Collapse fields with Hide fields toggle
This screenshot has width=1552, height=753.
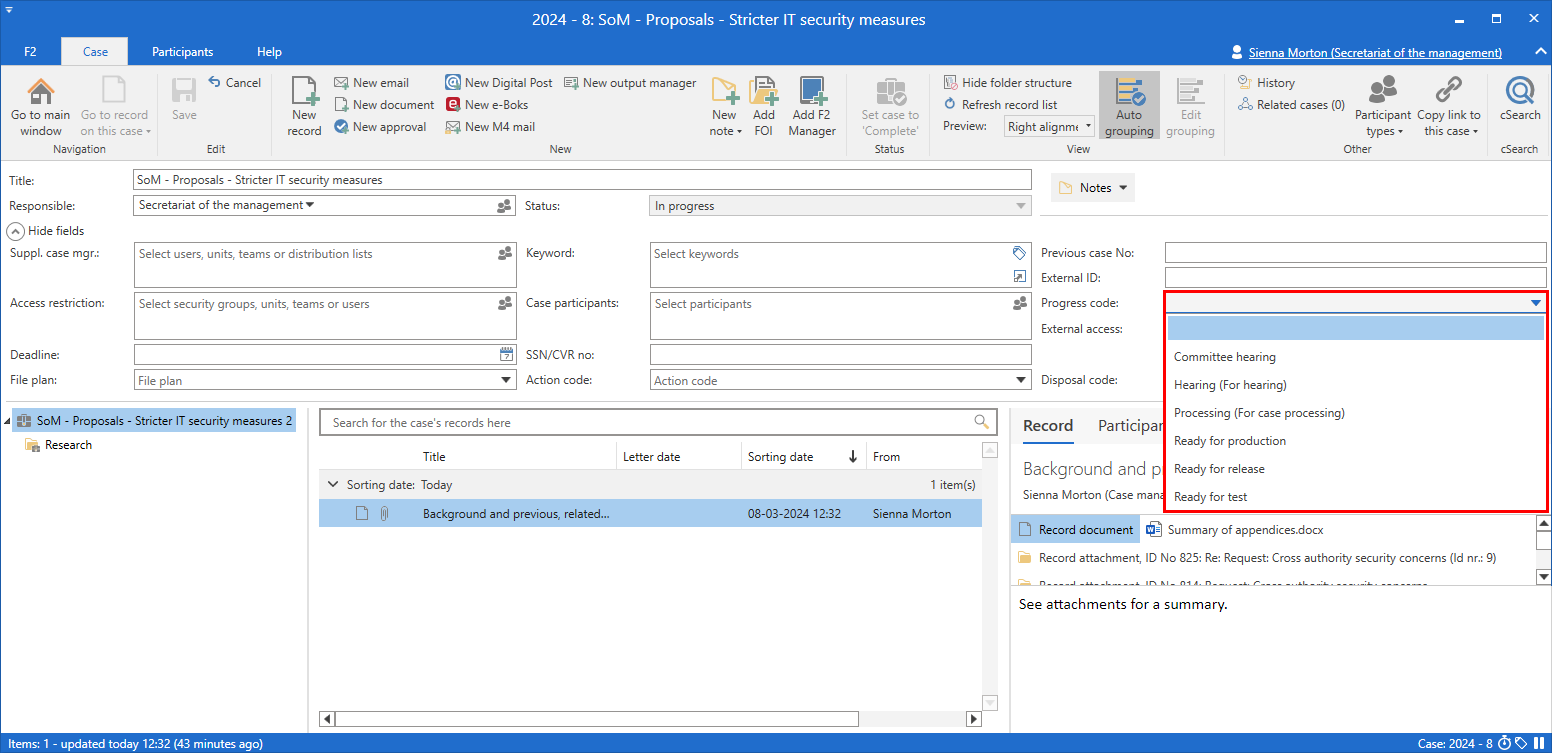coord(47,231)
